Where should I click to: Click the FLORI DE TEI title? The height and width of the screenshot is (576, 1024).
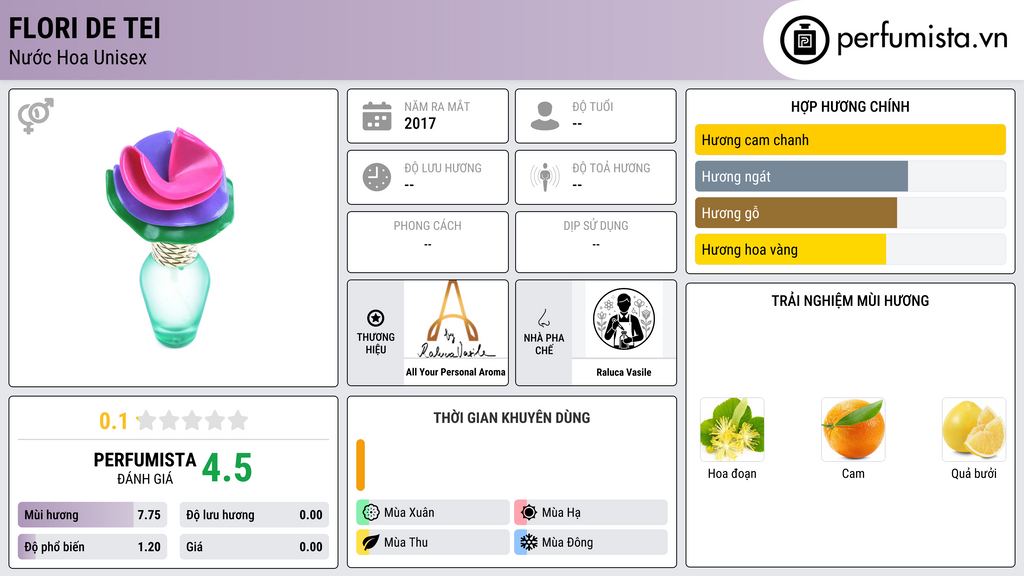(84, 28)
